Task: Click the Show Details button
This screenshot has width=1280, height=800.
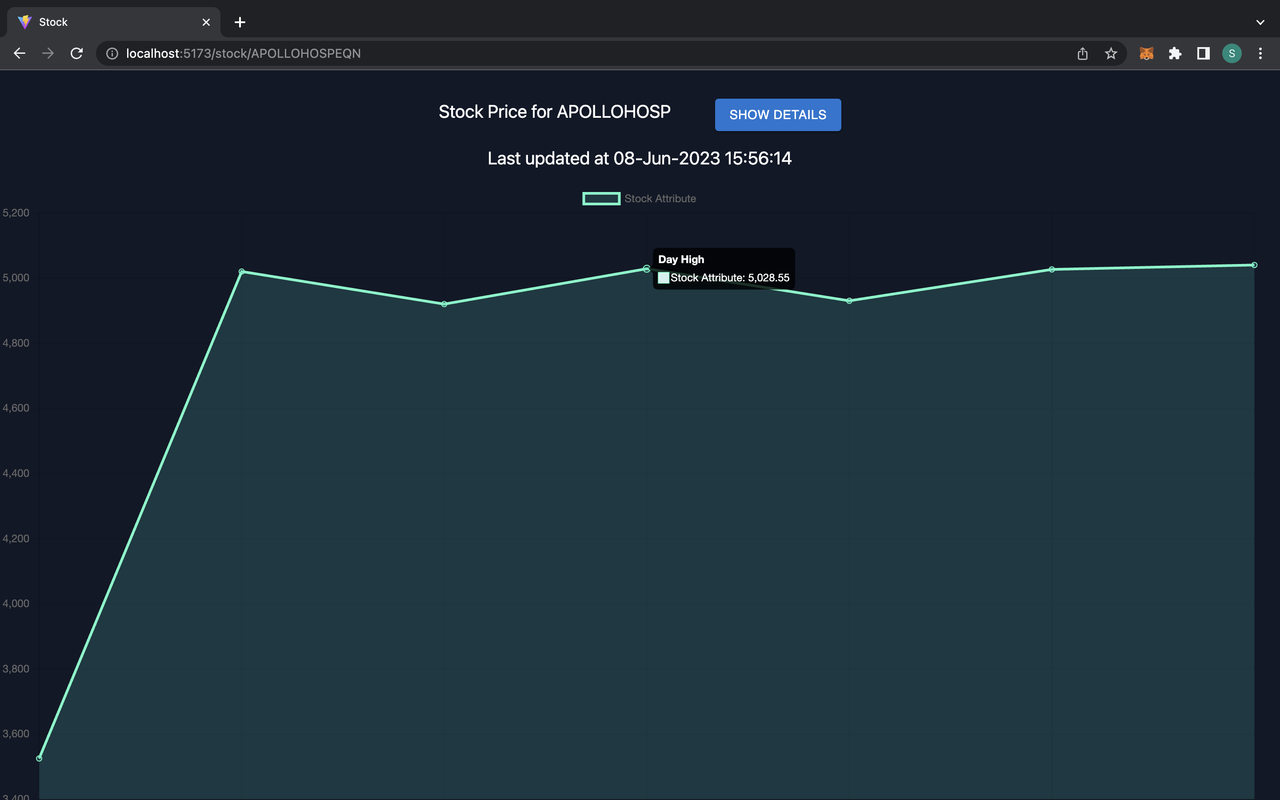Action: (x=778, y=115)
